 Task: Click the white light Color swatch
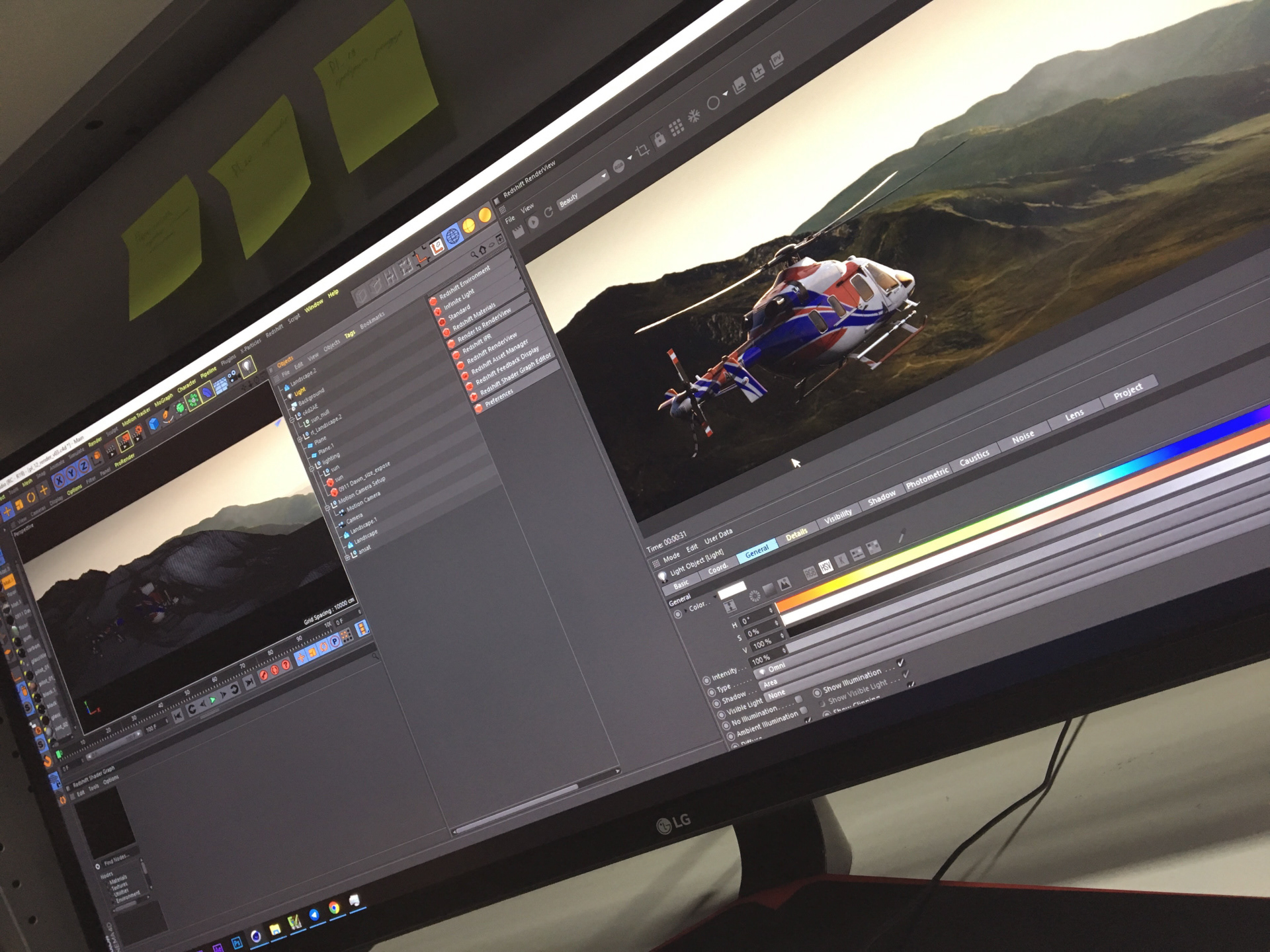click(x=732, y=589)
